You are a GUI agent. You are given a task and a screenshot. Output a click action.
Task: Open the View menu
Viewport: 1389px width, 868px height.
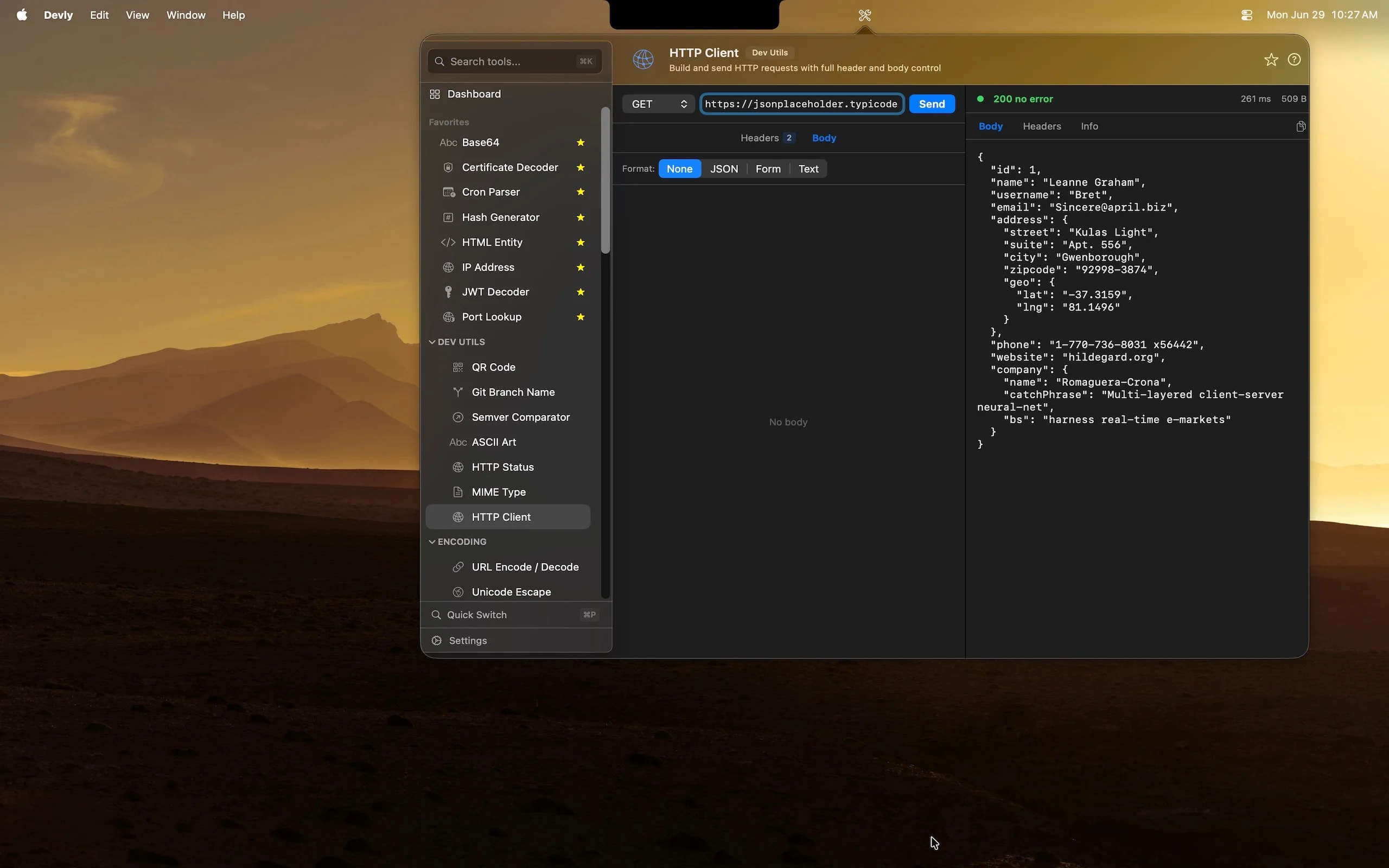137,16
